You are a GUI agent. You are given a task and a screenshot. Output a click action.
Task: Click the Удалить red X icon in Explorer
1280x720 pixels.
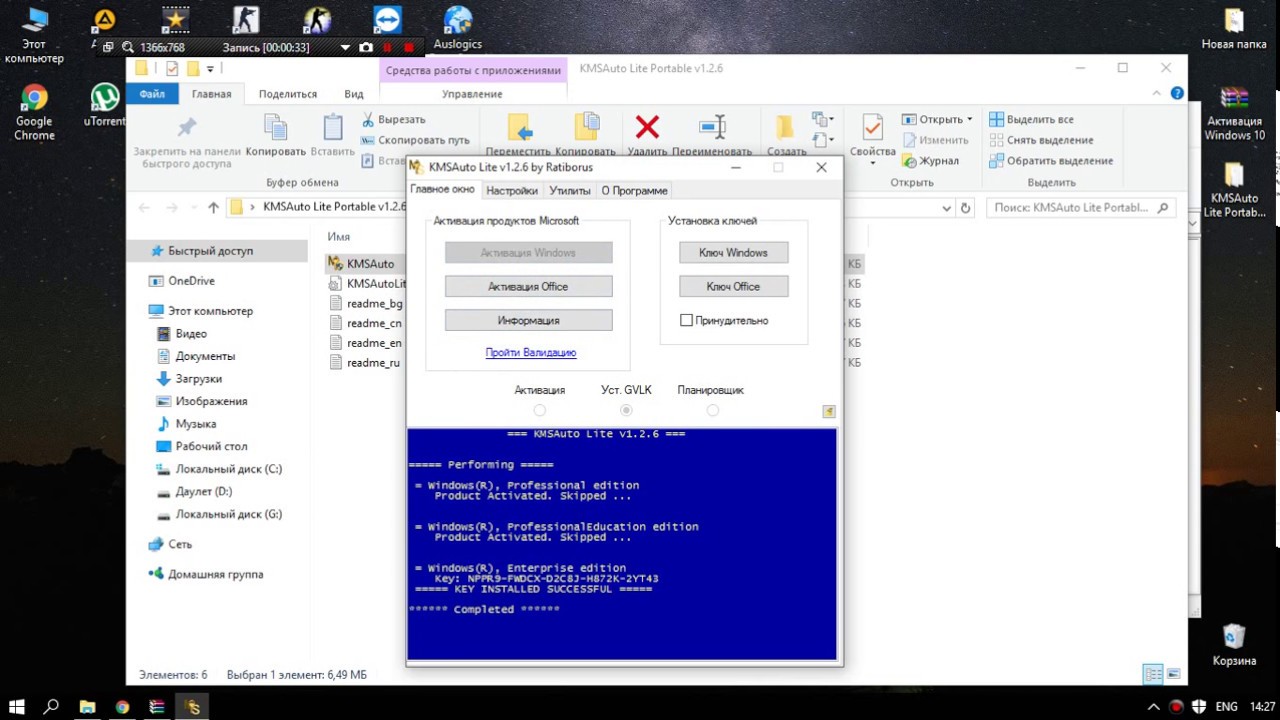point(647,127)
